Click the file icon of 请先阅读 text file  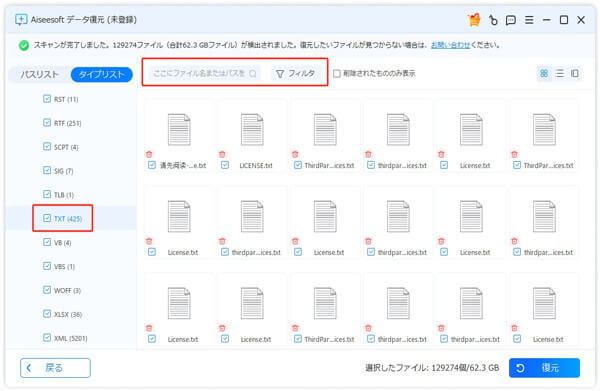click(179, 130)
